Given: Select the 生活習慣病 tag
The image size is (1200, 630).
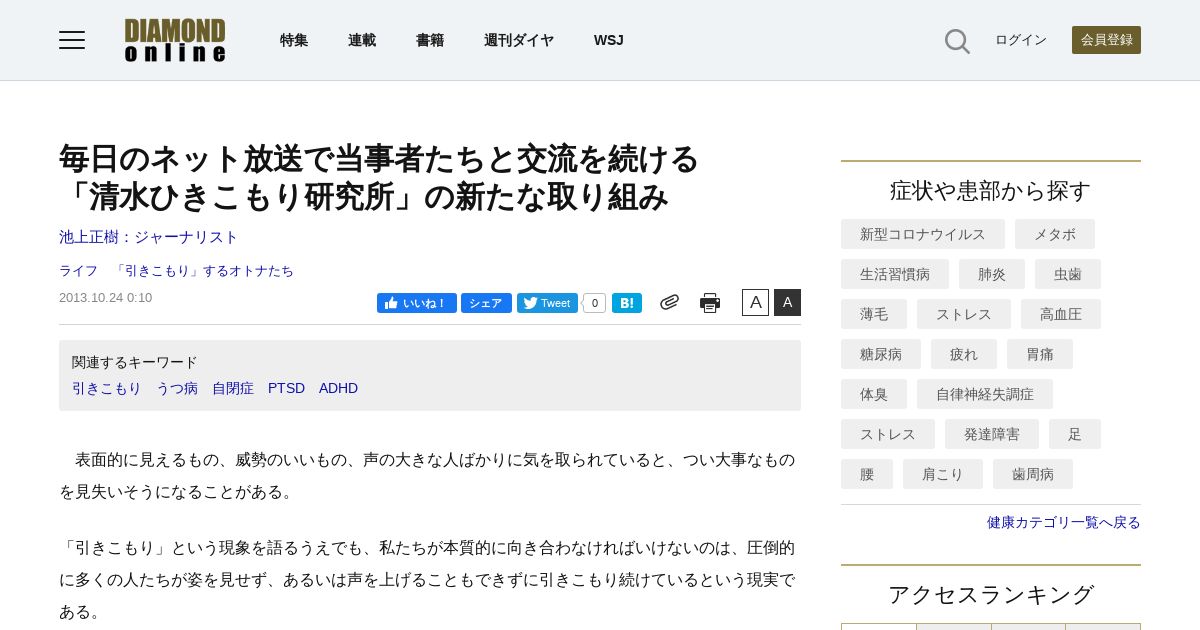Looking at the screenshot, I should tap(895, 274).
